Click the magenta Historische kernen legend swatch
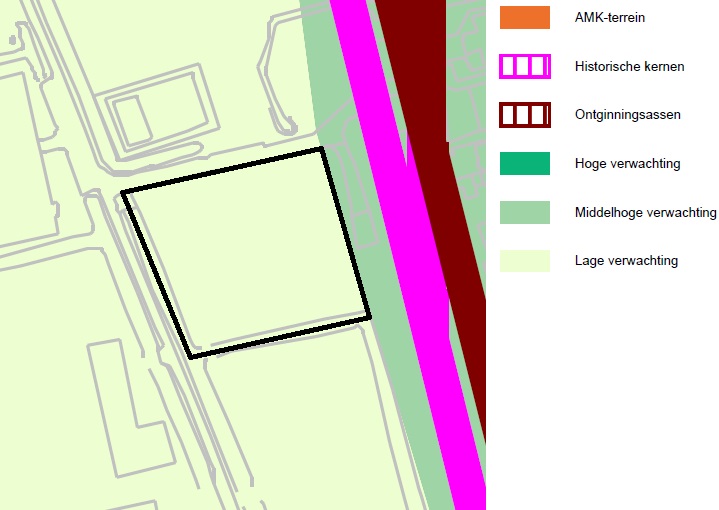This screenshot has width=719, height=510. pyautogui.click(x=525, y=67)
